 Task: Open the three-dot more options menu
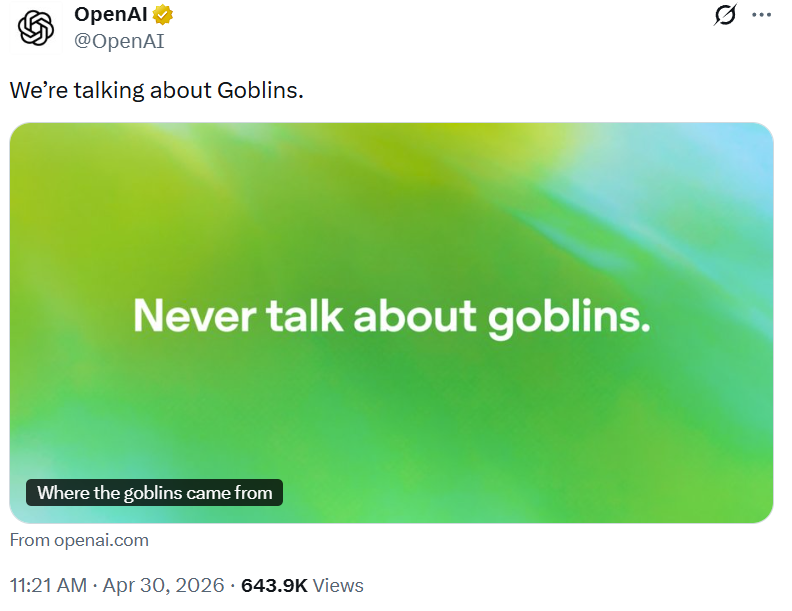[x=761, y=15]
